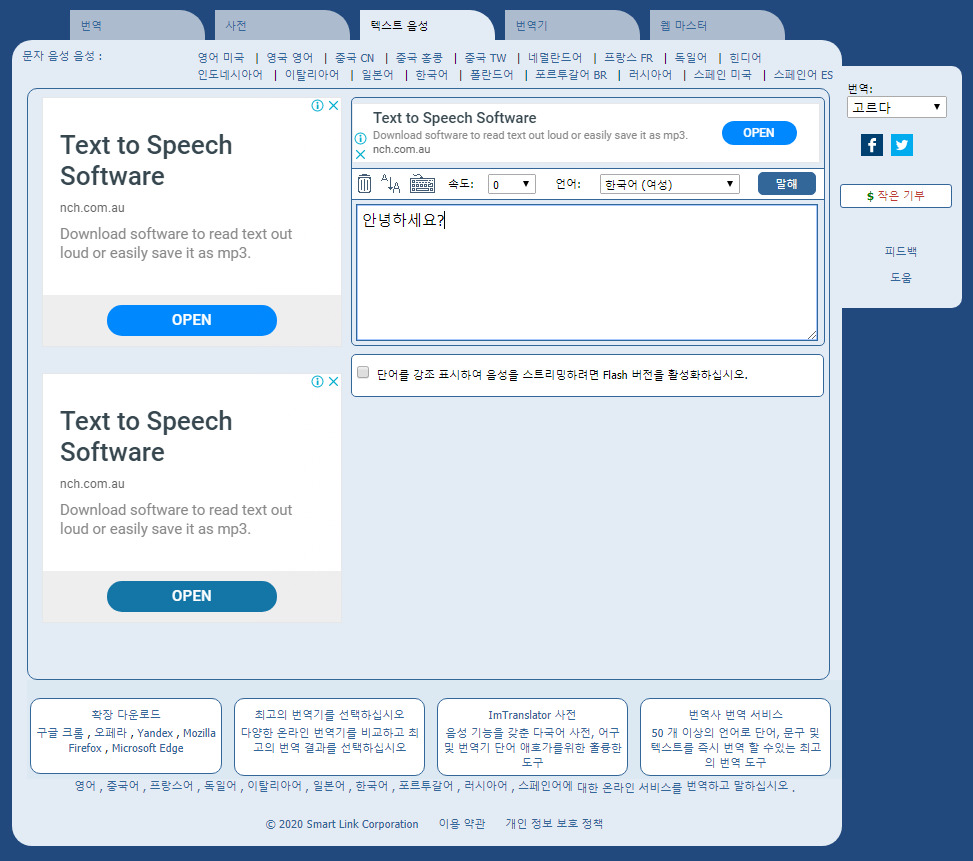973x861 pixels.
Task: Click the 오페라 extension link
Action: (x=110, y=733)
